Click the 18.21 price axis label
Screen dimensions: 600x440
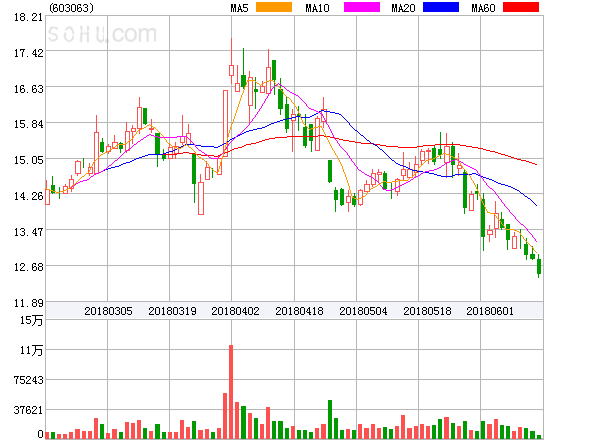[x=29, y=17]
